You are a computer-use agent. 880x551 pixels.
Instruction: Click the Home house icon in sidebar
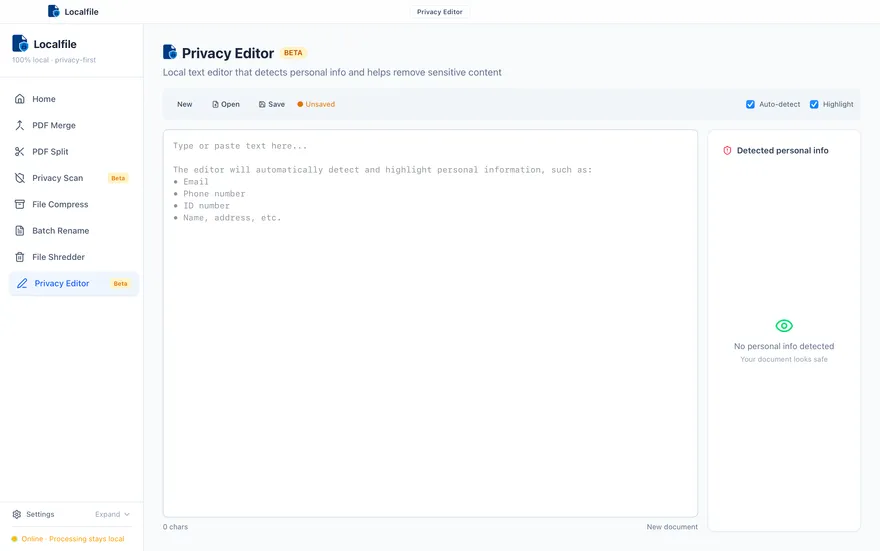click(20, 99)
